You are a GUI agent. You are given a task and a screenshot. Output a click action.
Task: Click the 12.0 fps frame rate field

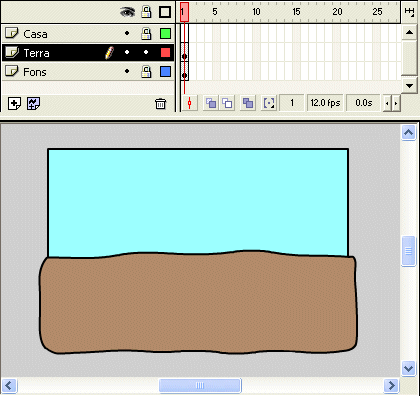click(325, 103)
